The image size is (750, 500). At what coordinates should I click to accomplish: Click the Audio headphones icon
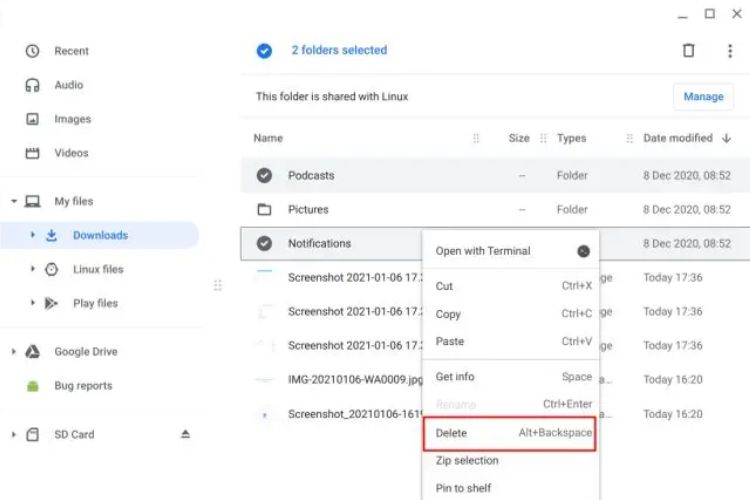[x=32, y=85]
